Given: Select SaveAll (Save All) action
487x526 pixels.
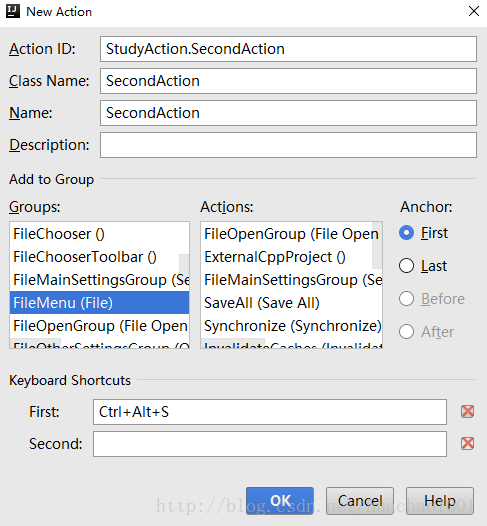Looking at the screenshot, I should click(x=291, y=303).
